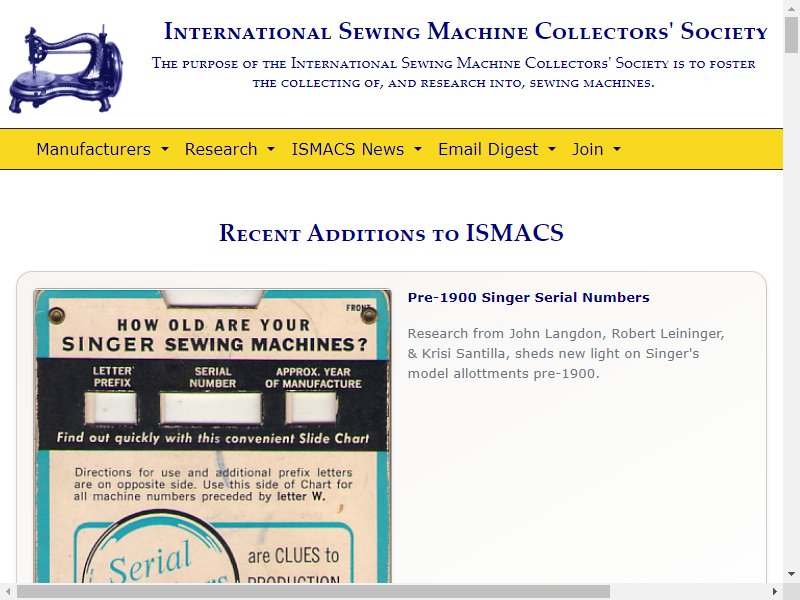
Task: Open the ISMACS News dropdown
Action: coord(357,149)
